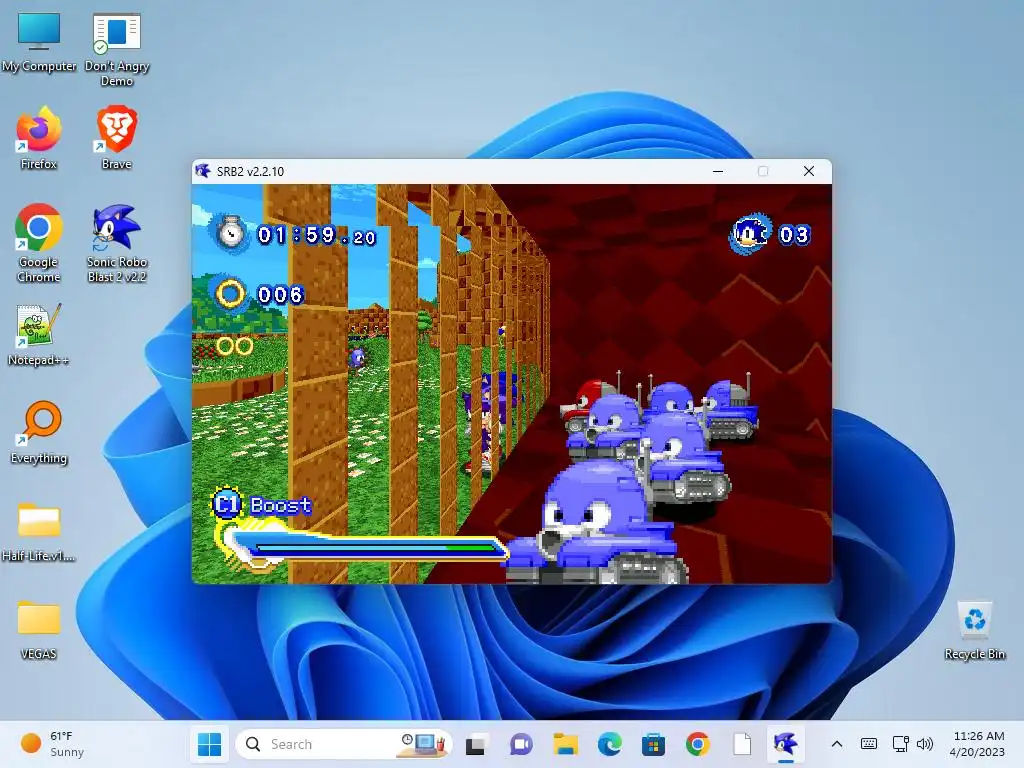Click the Sonic lives icon in game
This screenshot has width=1024, height=768.
(x=750, y=233)
